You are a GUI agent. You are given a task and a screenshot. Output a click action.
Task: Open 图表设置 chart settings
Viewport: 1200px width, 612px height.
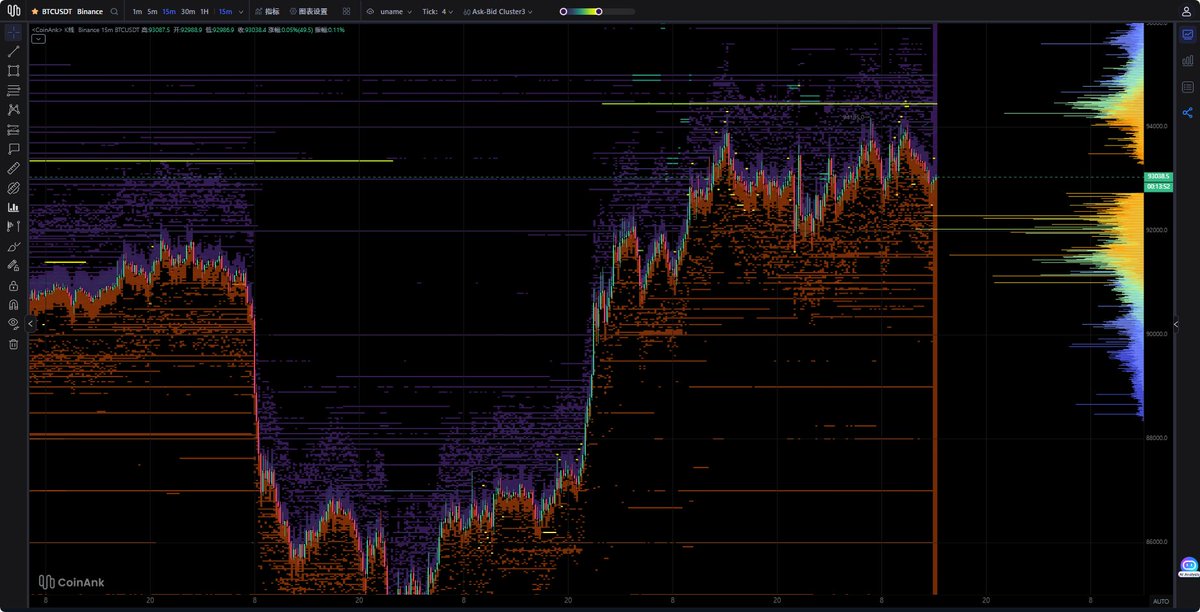pyautogui.click(x=309, y=11)
